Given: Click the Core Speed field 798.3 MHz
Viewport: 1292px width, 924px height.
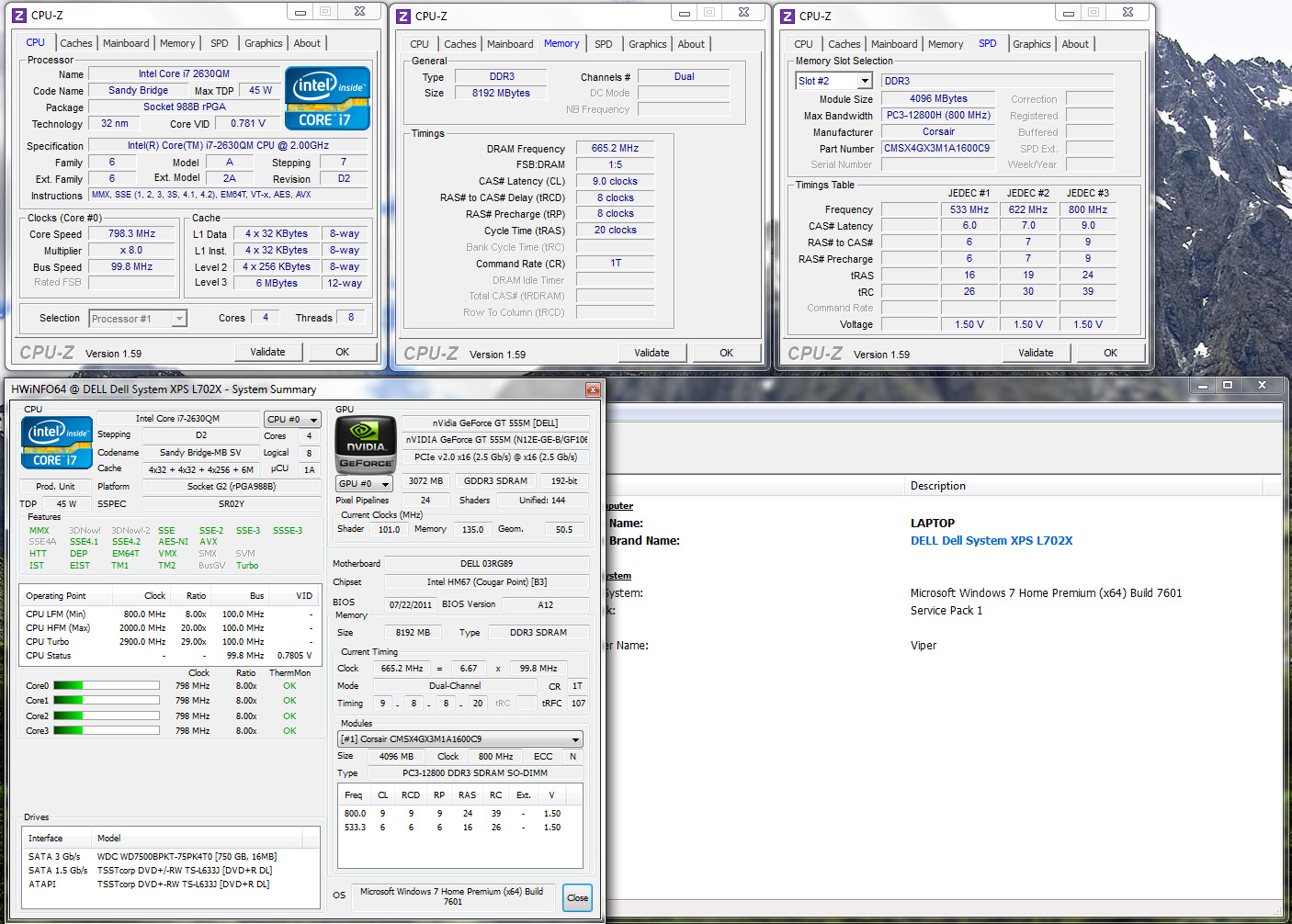Looking at the screenshot, I should click(132, 234).
